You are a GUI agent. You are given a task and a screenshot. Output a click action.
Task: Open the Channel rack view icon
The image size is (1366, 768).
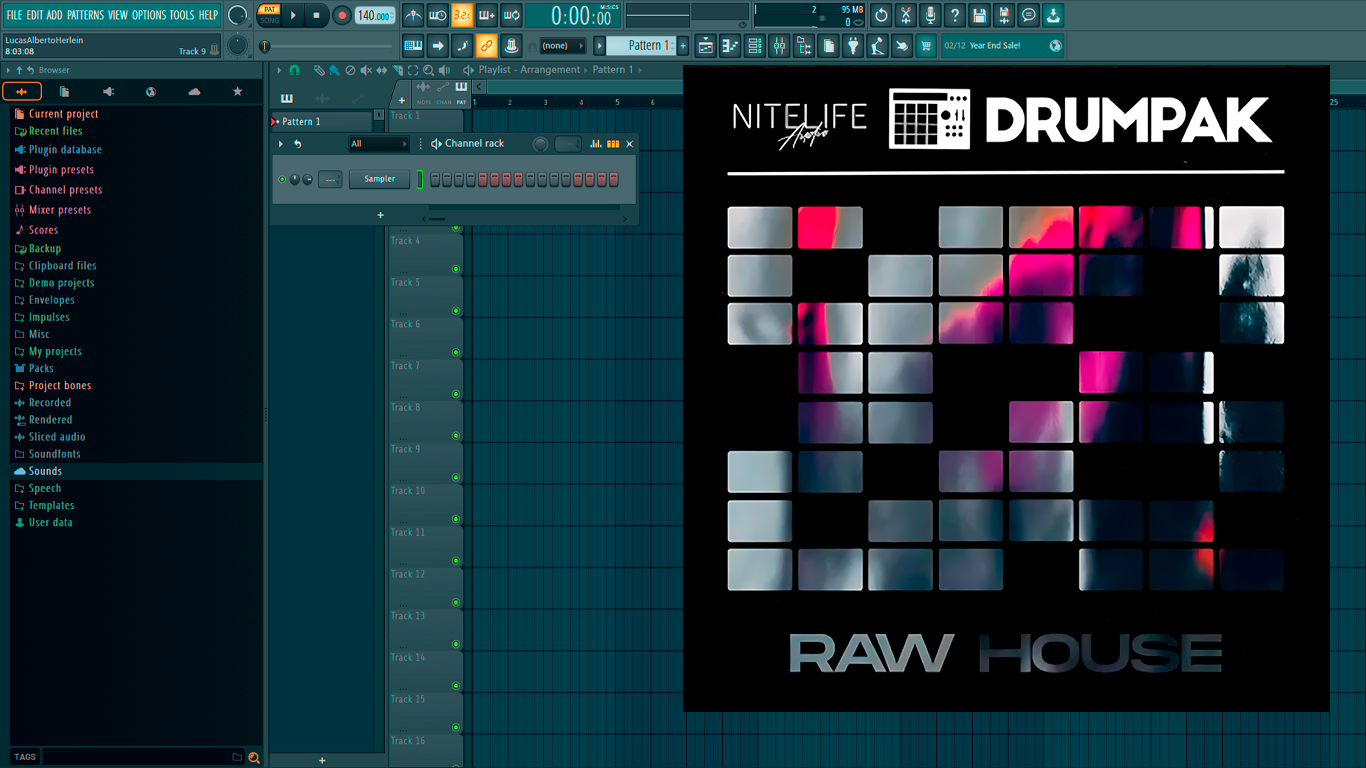[x=755, y=45]
